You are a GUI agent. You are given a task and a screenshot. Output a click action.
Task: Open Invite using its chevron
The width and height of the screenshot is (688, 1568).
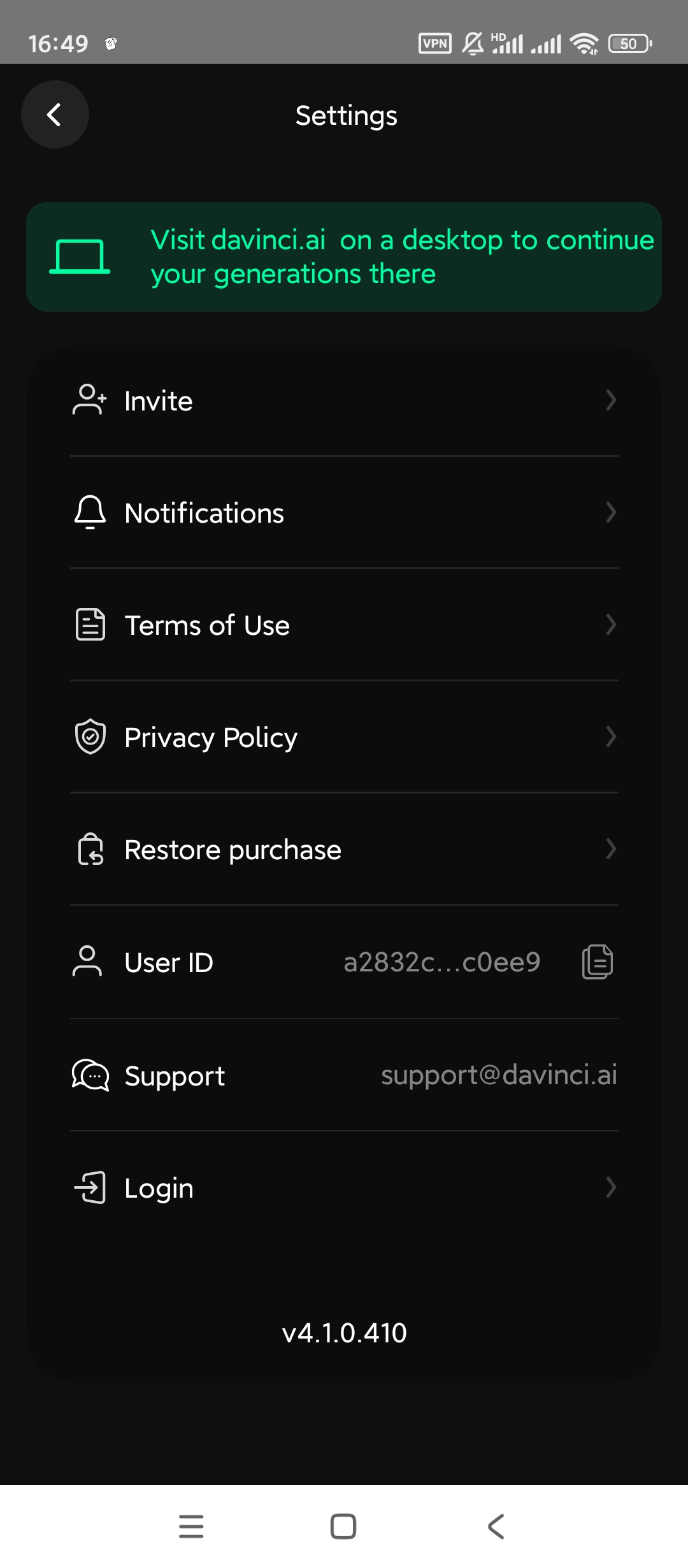pyautogui.click(x=610, y=400)
